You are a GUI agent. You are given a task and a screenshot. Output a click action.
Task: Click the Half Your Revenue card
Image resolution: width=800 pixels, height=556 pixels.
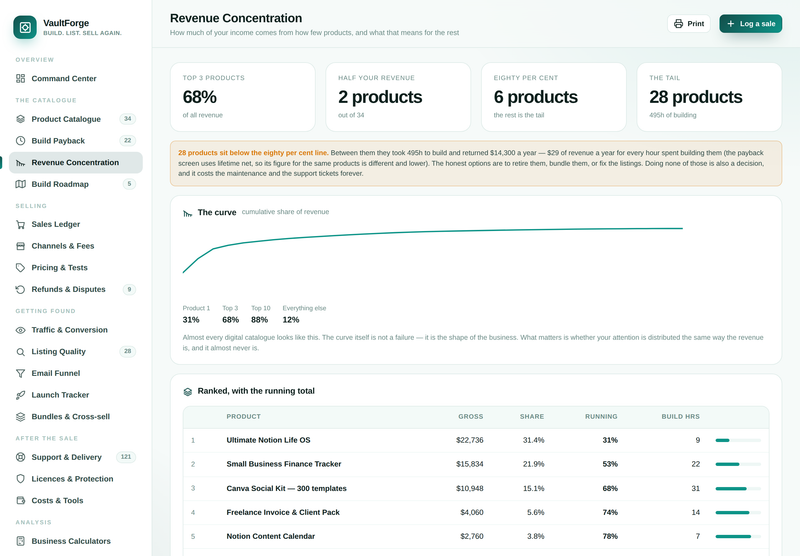(398, 97)
